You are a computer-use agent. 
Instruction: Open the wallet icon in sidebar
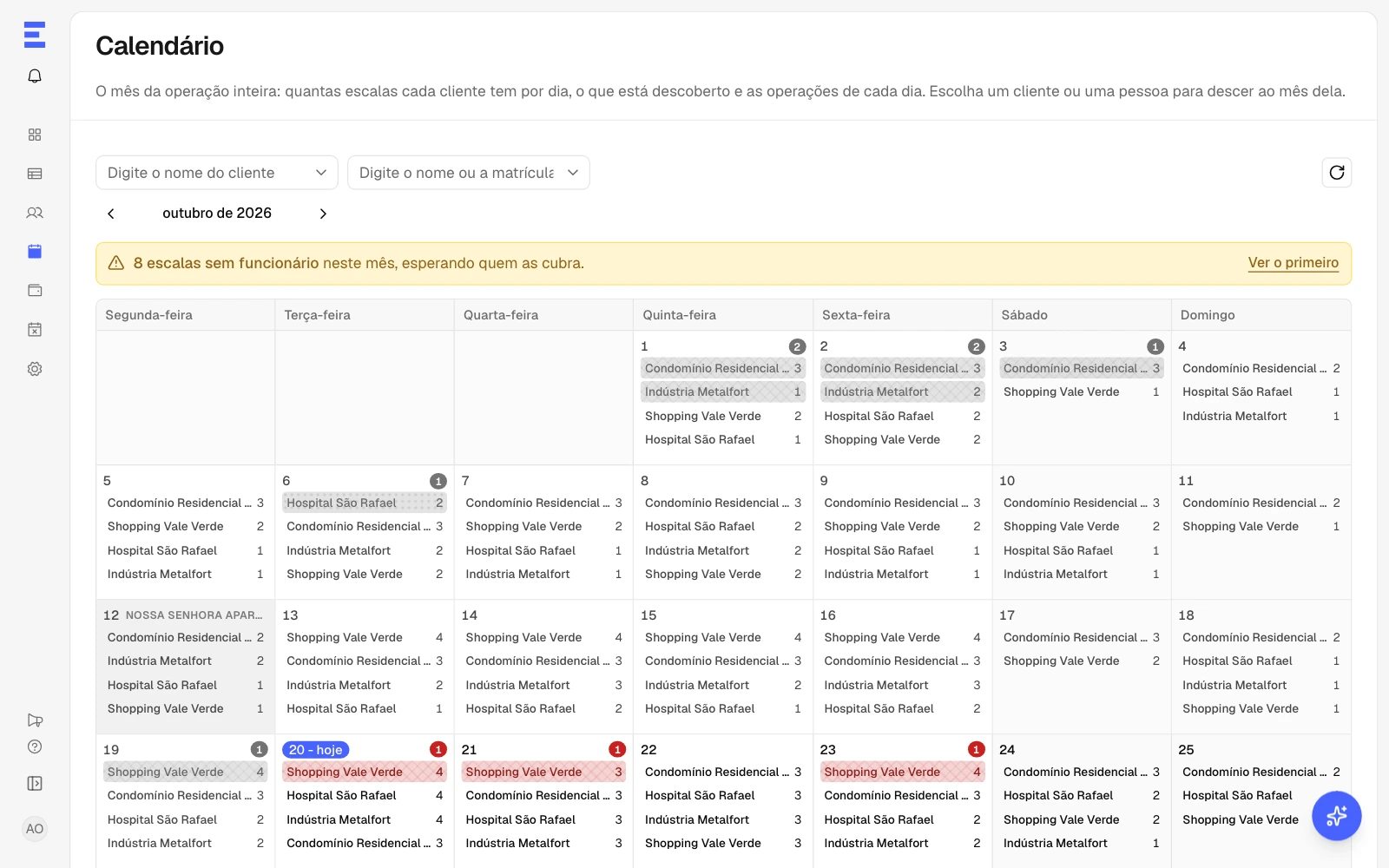point(35,291)
